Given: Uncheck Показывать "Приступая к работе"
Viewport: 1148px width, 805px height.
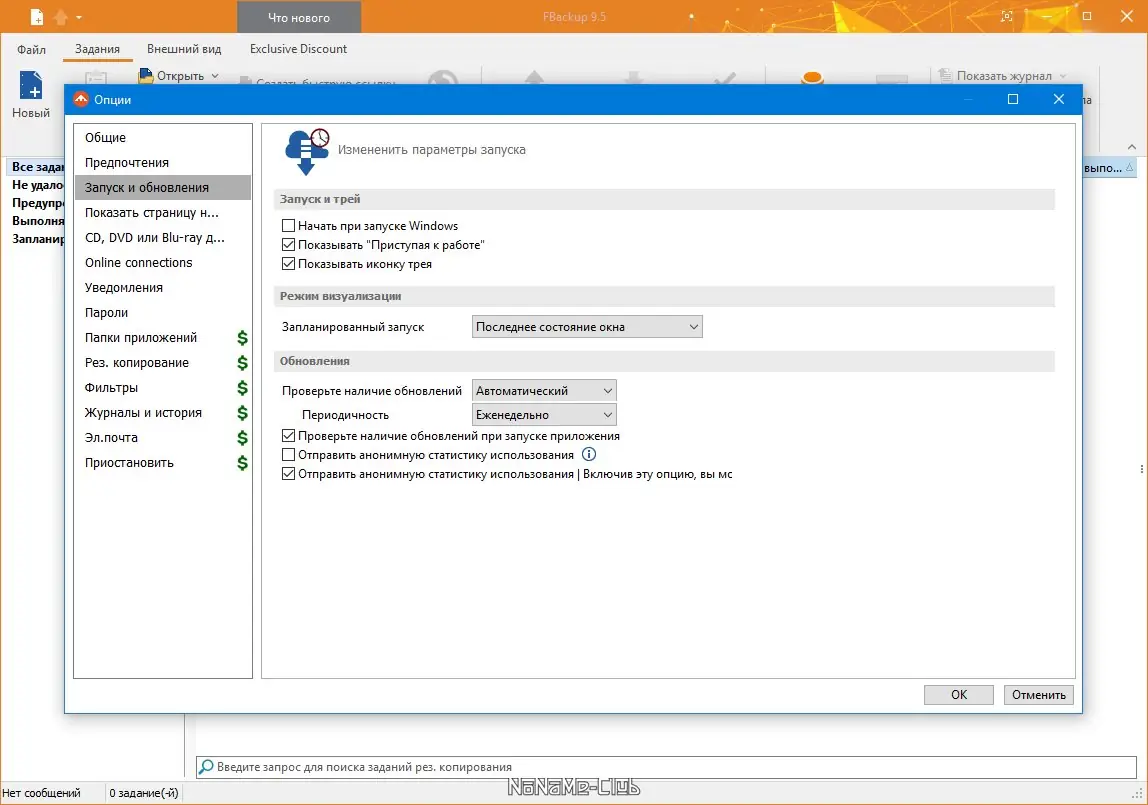Looking at the screenshot, I should [288, 244].
